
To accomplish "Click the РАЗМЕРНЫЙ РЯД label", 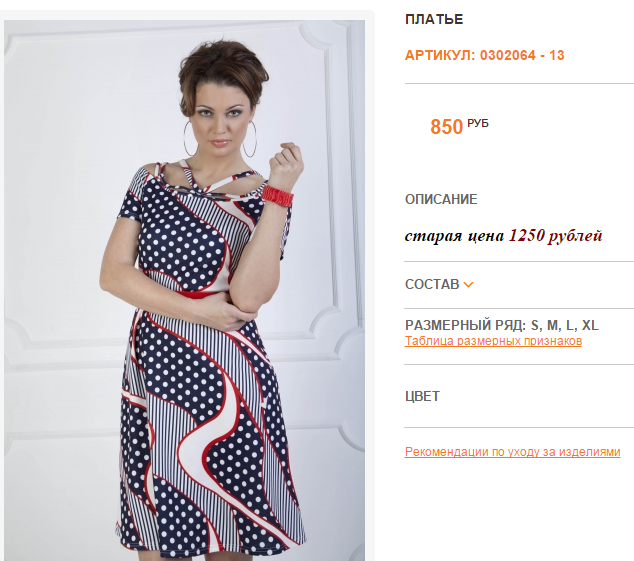I will point(465,325).
